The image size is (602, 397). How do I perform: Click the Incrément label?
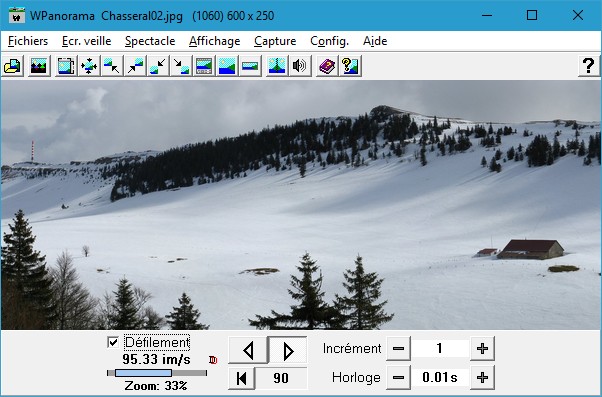coord(352,349)
